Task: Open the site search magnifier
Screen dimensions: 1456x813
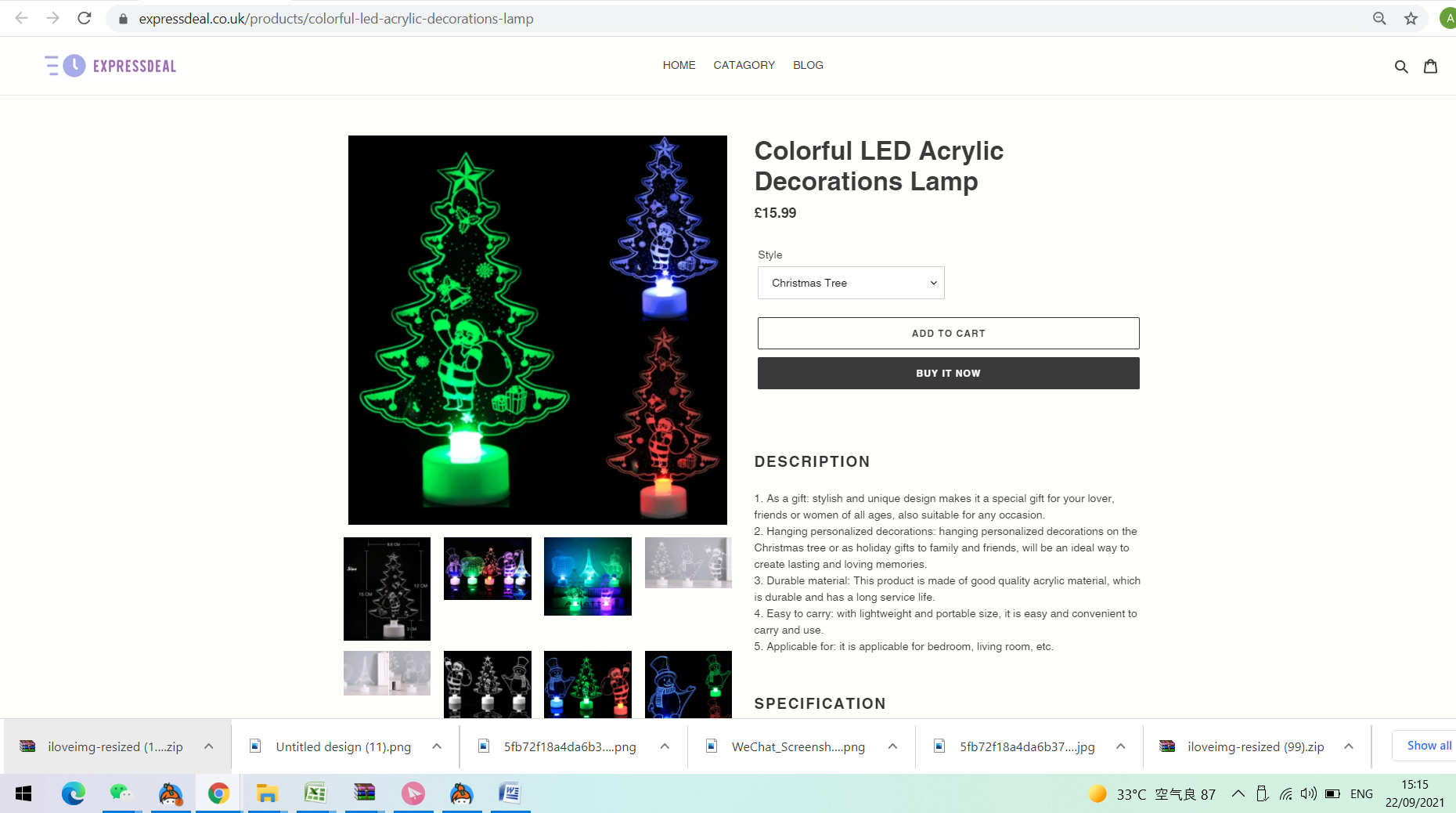Action: (x=1401, y=67)
